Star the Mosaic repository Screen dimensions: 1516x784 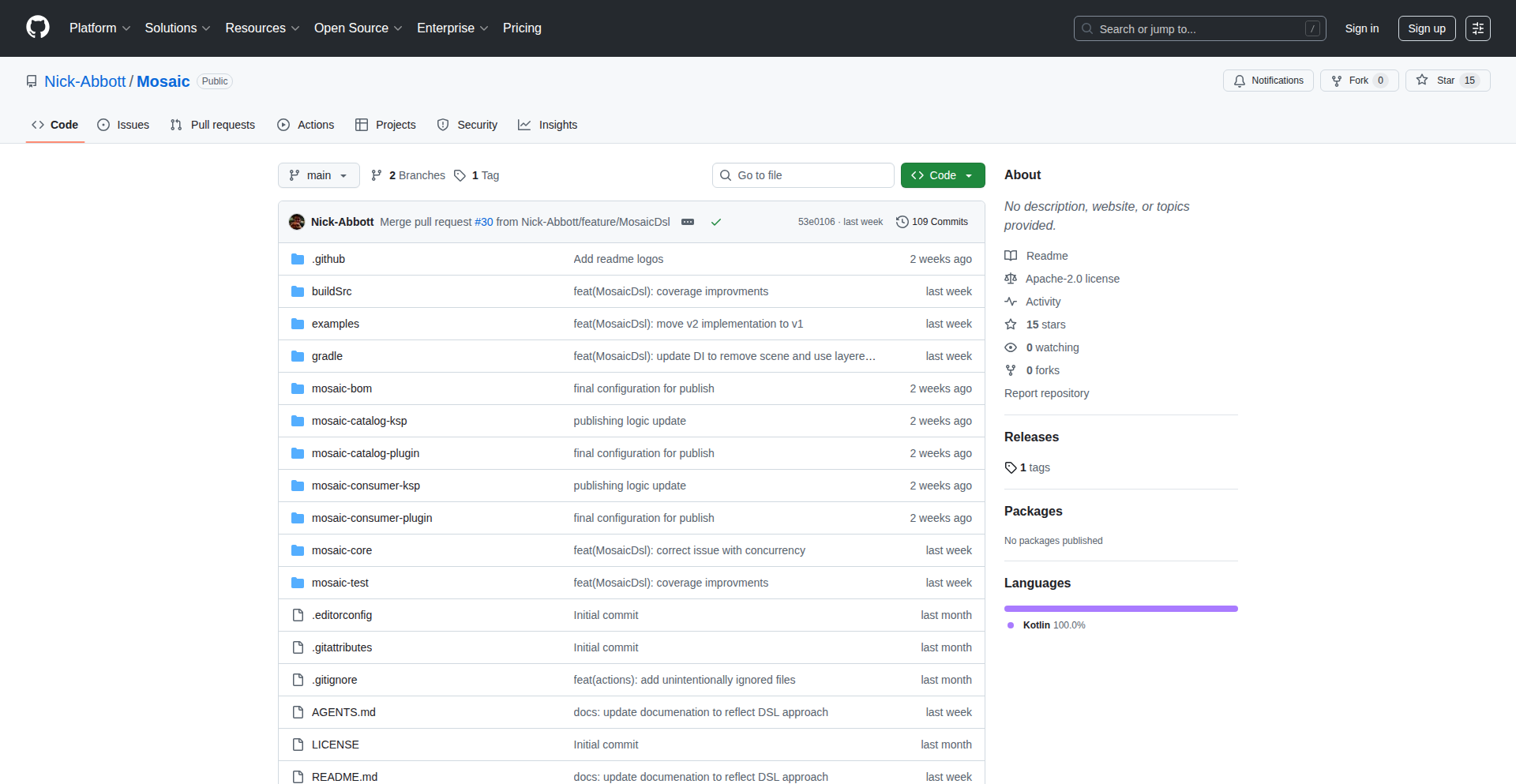point(1447,81)
